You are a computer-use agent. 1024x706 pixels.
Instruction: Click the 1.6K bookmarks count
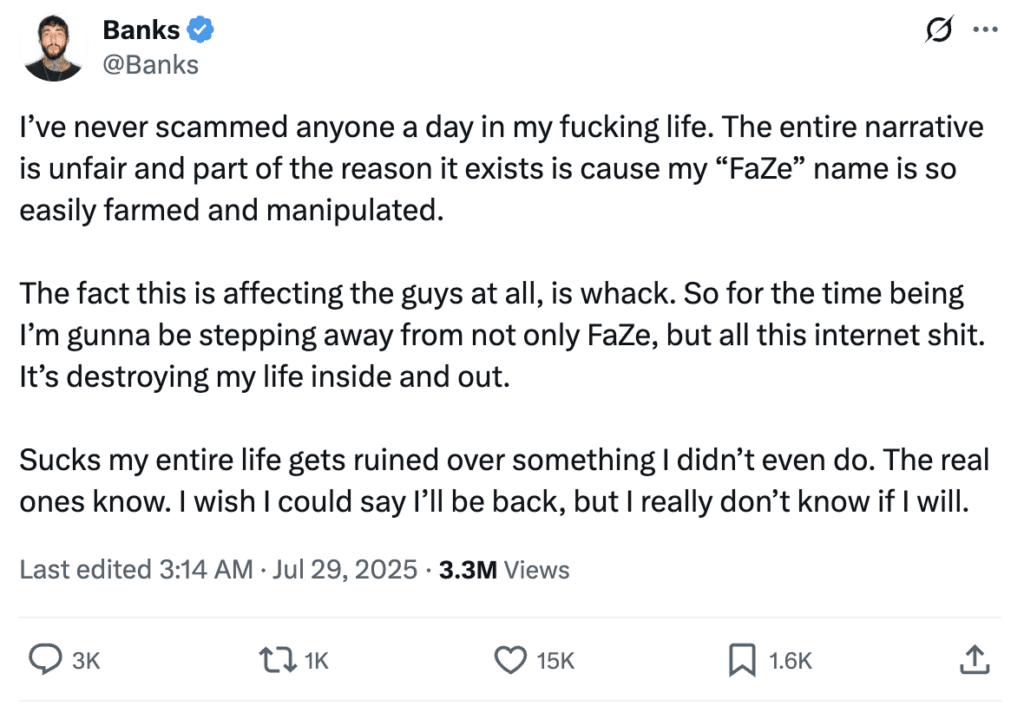click(790, 660)
